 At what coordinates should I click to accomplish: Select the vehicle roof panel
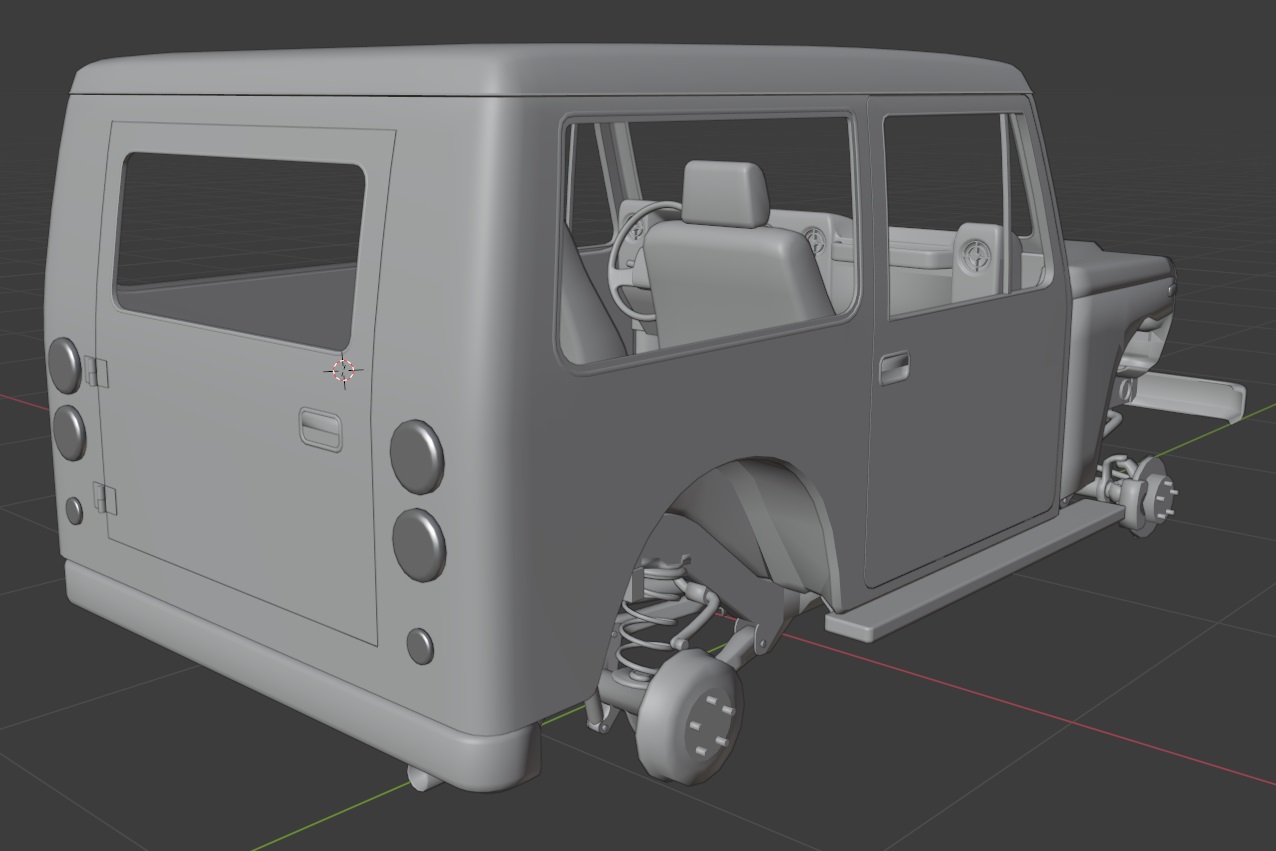[550, 72]
